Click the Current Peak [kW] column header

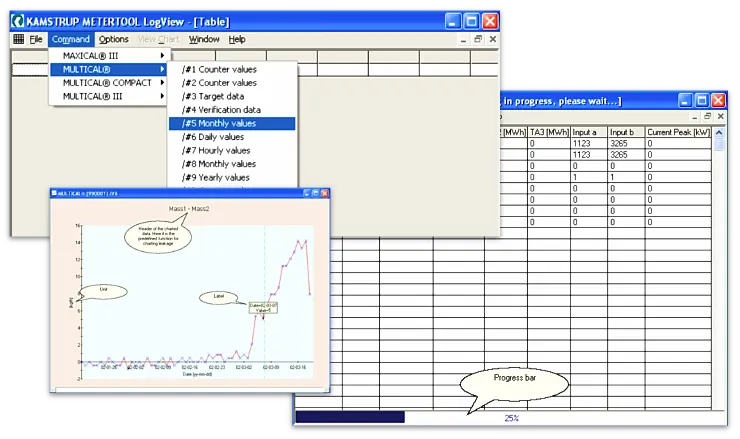coord(678,132)
